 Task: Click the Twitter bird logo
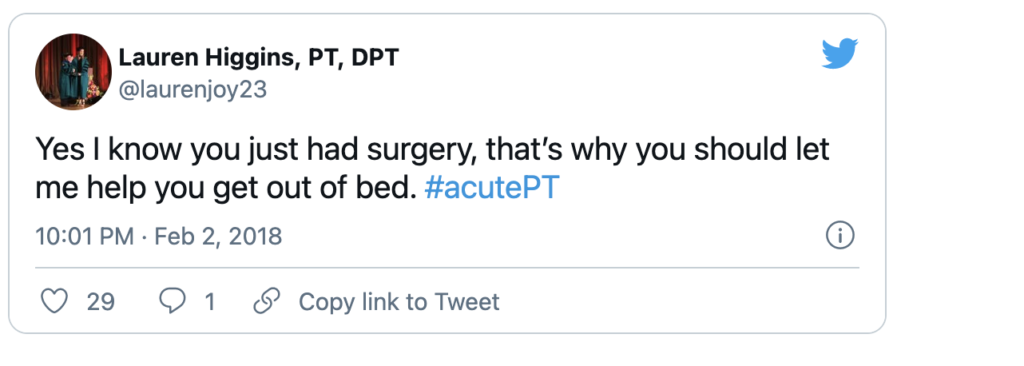[x=839, y=53]
